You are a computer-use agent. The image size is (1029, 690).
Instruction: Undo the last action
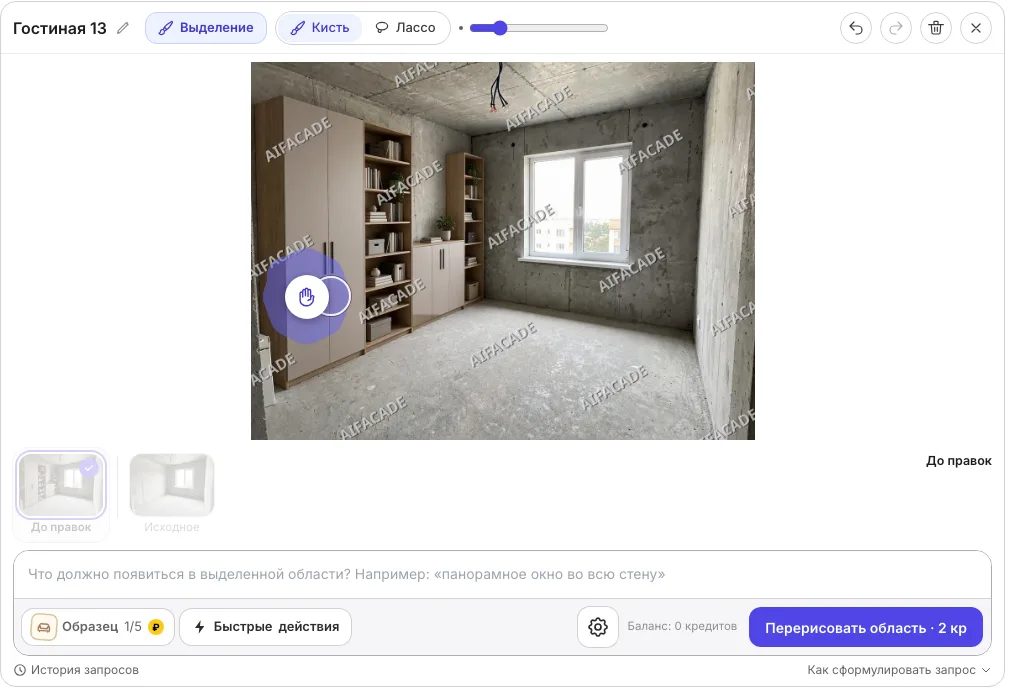[856, 28]
